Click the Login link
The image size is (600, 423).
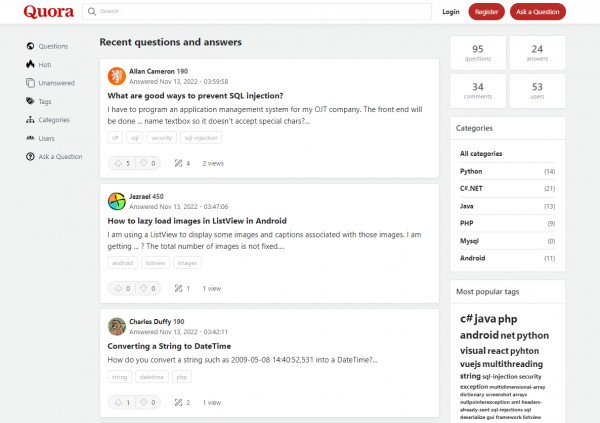(x=451, y=12)
